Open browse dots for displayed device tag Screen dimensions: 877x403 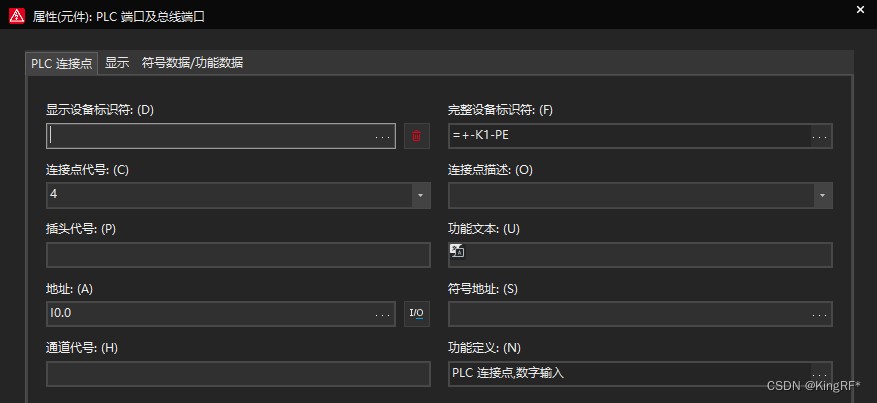click(x=384, y=136)
